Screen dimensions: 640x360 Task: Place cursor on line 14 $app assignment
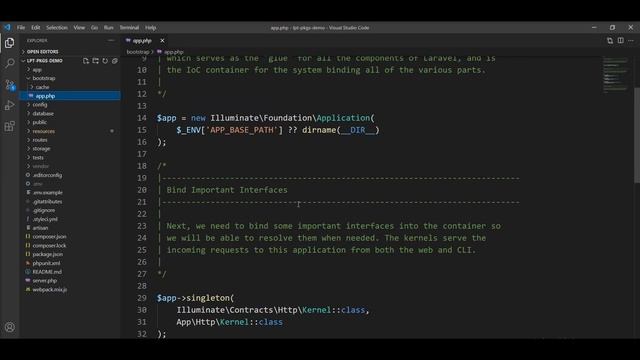pos(265,118)
